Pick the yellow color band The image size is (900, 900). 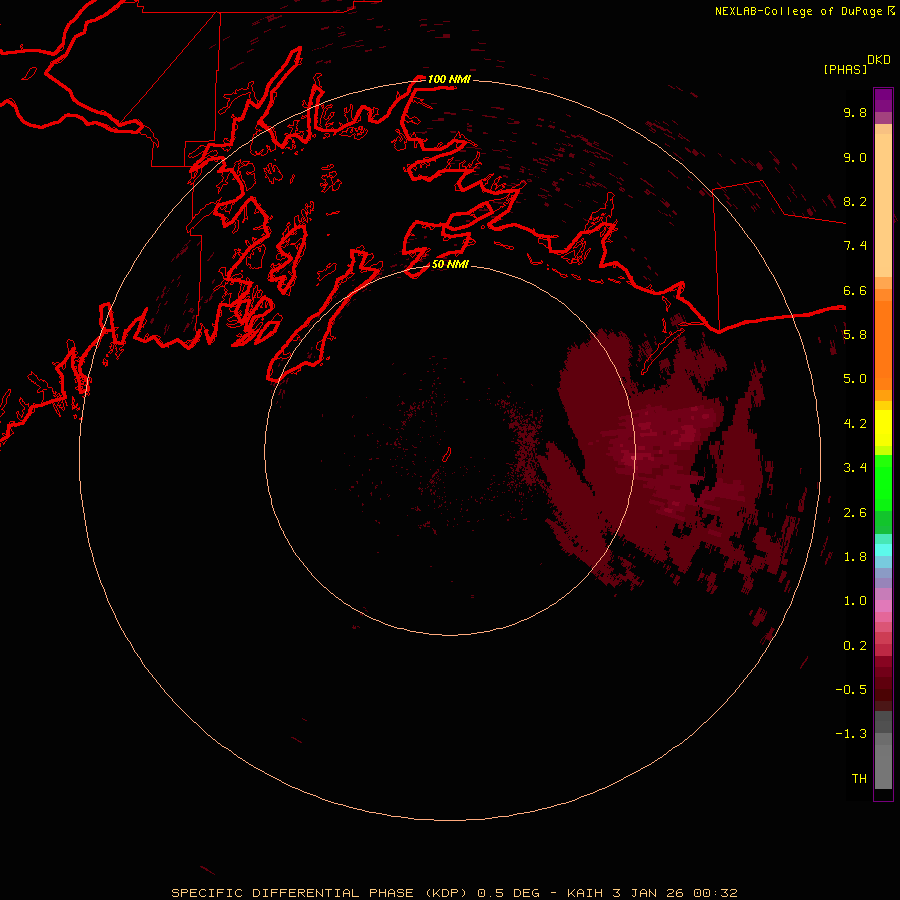883,428
